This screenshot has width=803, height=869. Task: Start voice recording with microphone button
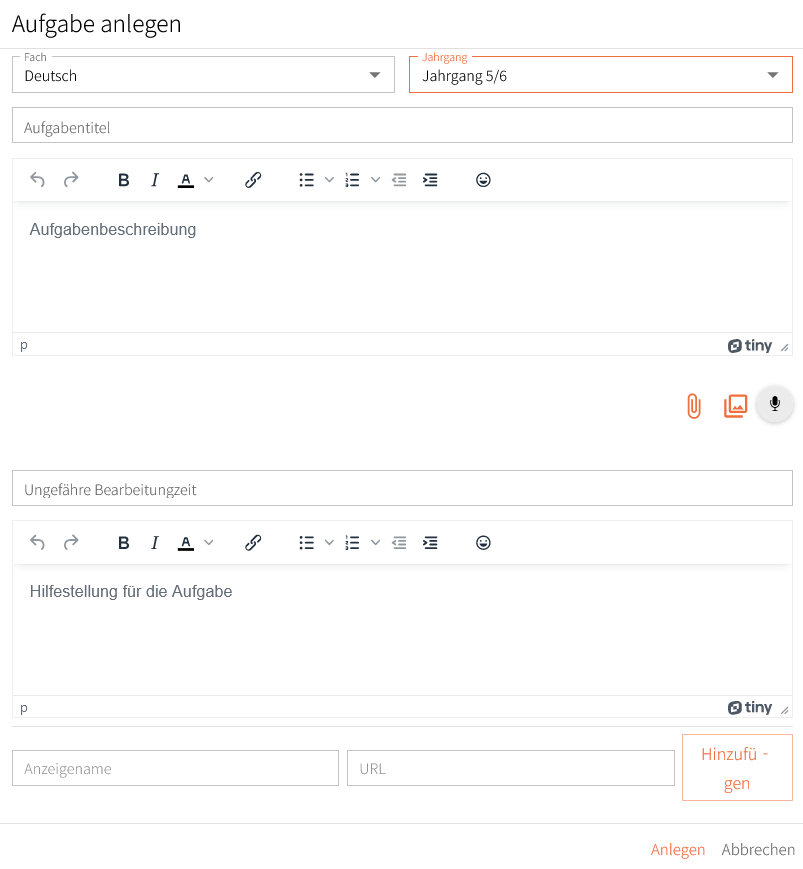tap(775, 403)
